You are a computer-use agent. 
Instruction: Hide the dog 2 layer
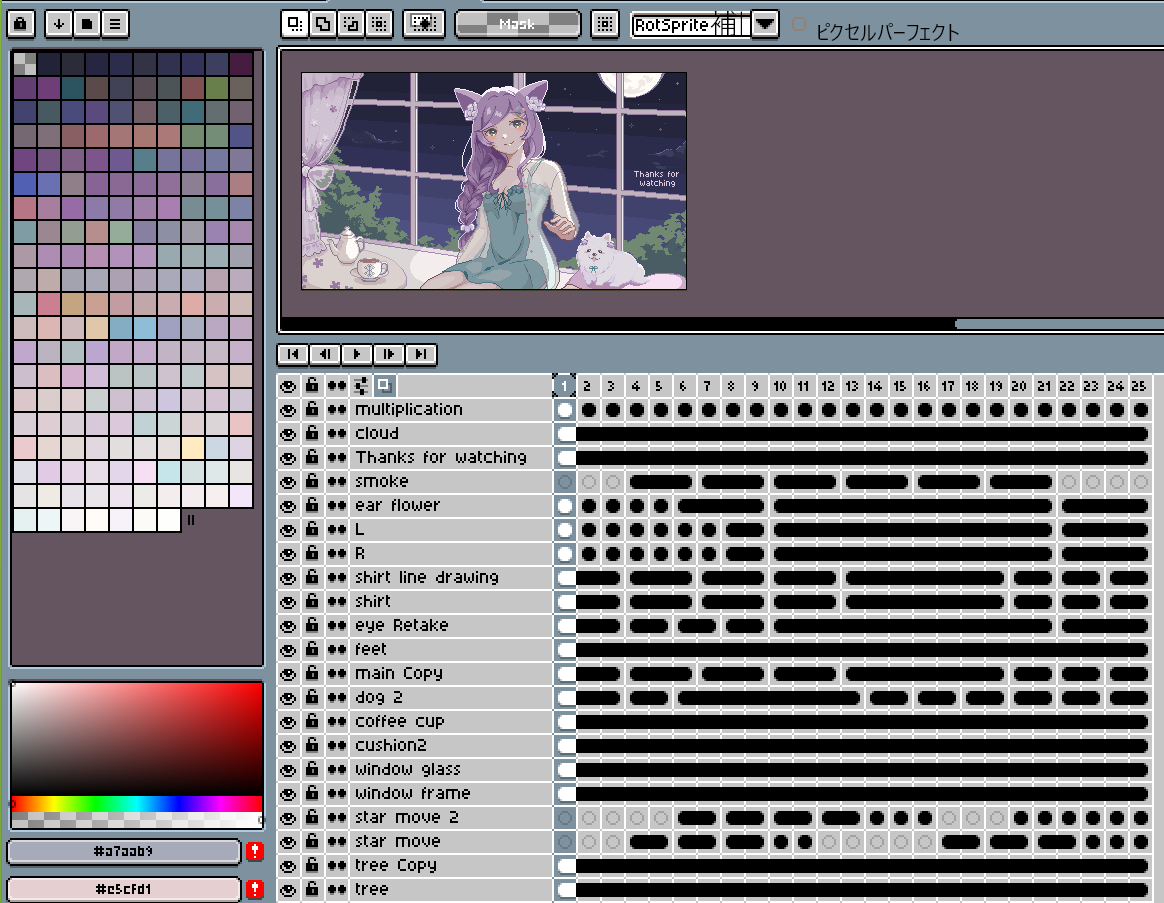pyautogui.click(x=288, y=698)
